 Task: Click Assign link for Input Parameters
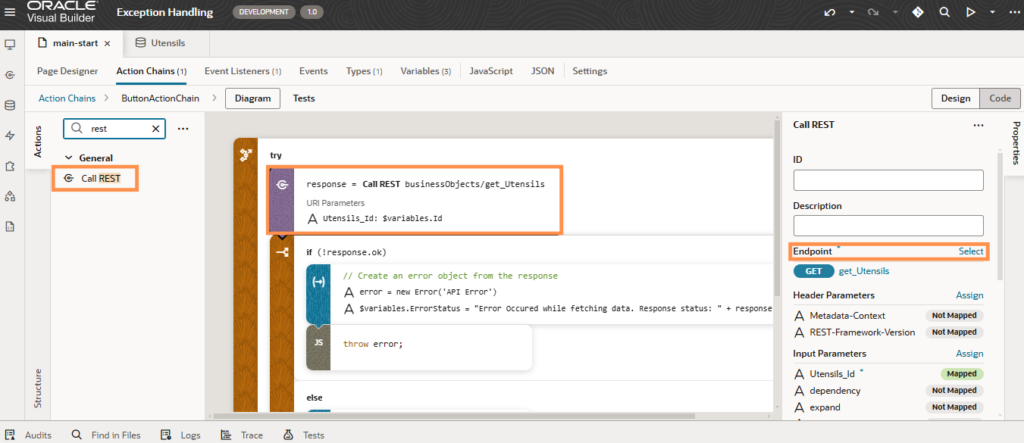[969, 353]
